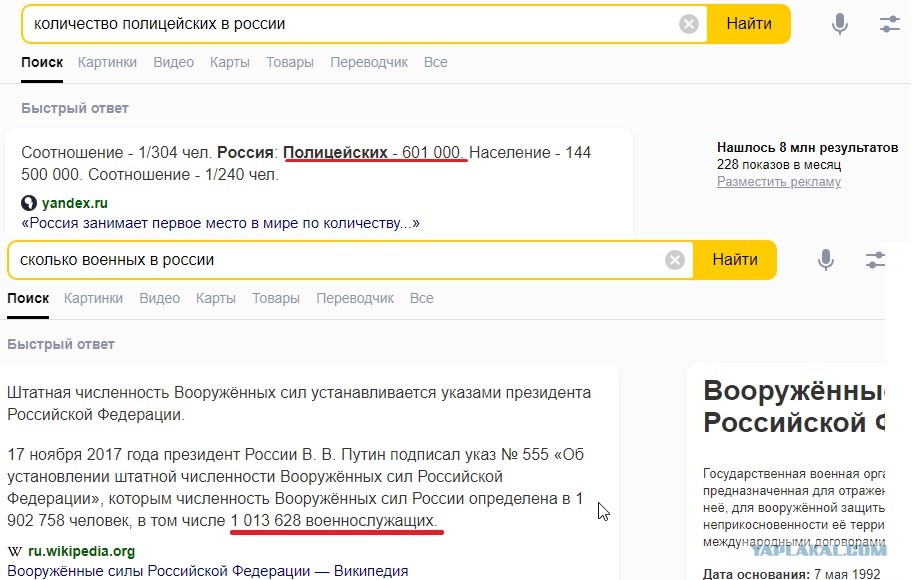
Task: Open the yandex.ru source link
Action: click(75, 203)
